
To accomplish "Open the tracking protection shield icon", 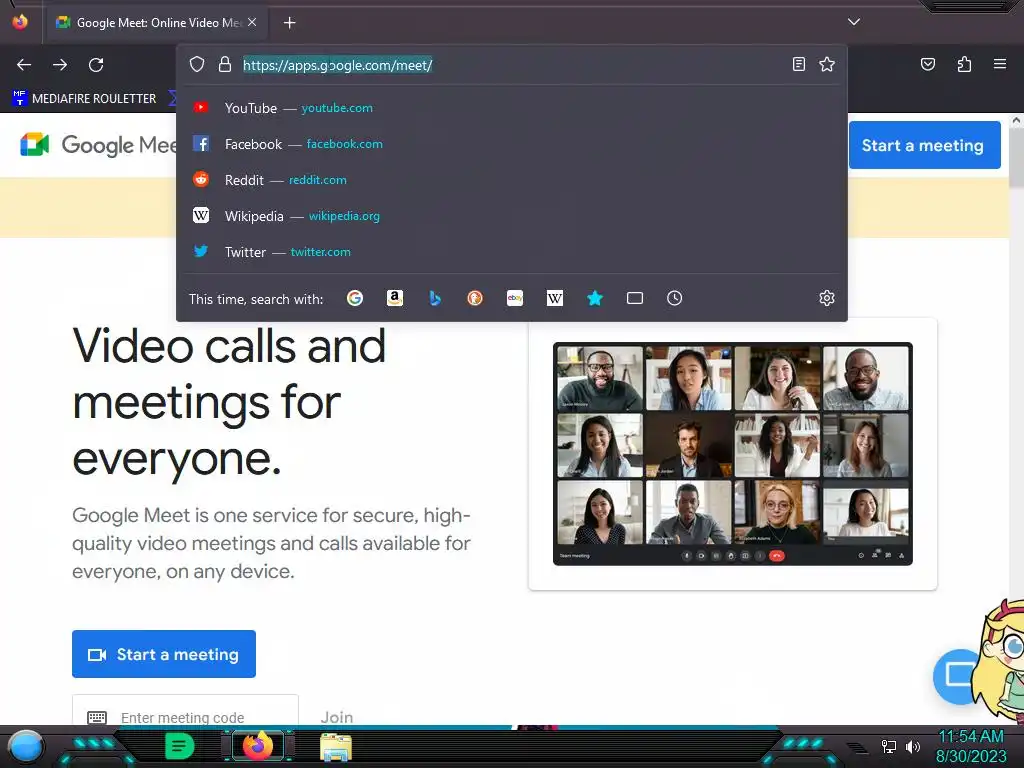I will [x=197, y=65].
